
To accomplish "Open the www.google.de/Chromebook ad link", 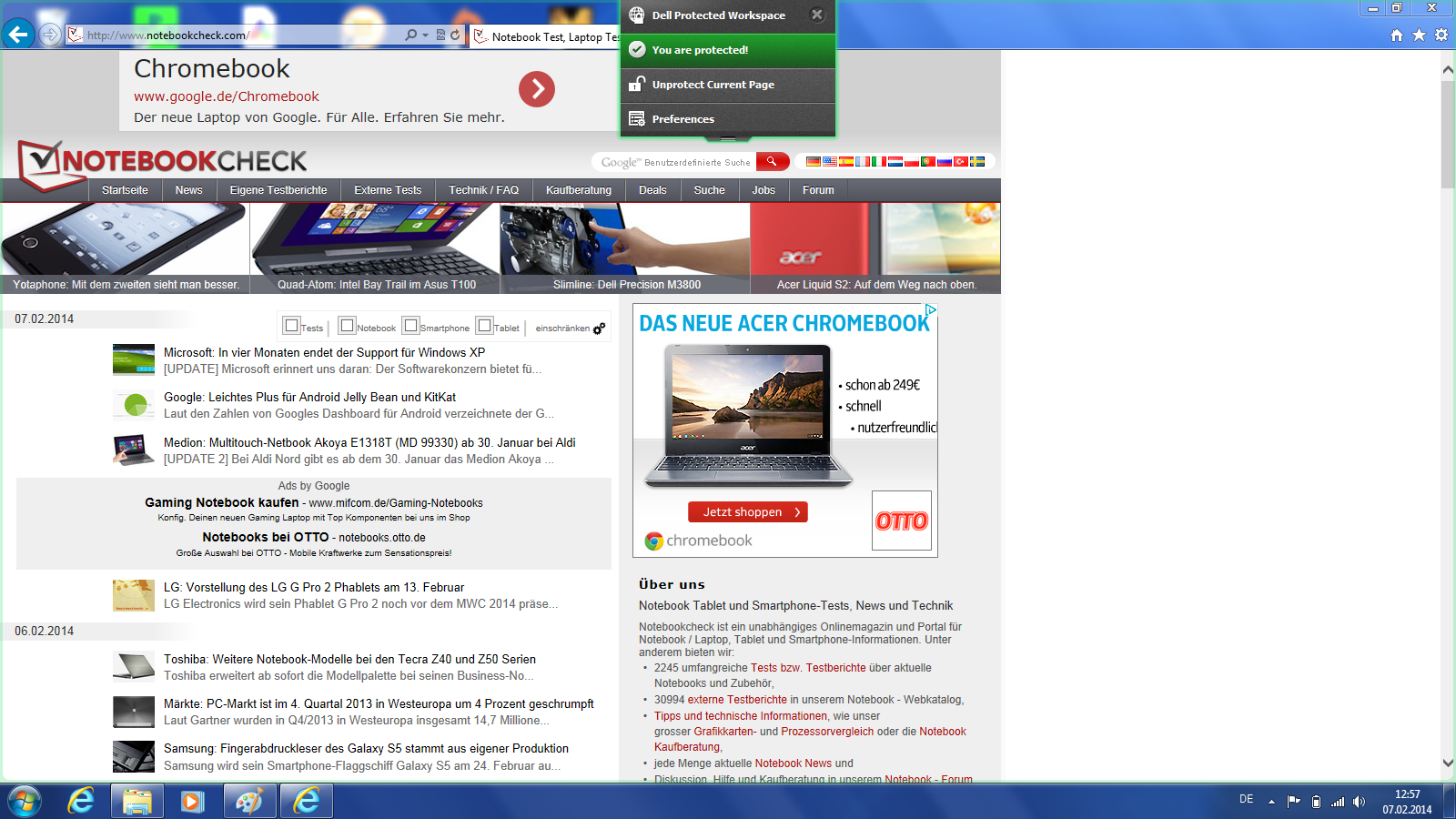I will 227,96.
